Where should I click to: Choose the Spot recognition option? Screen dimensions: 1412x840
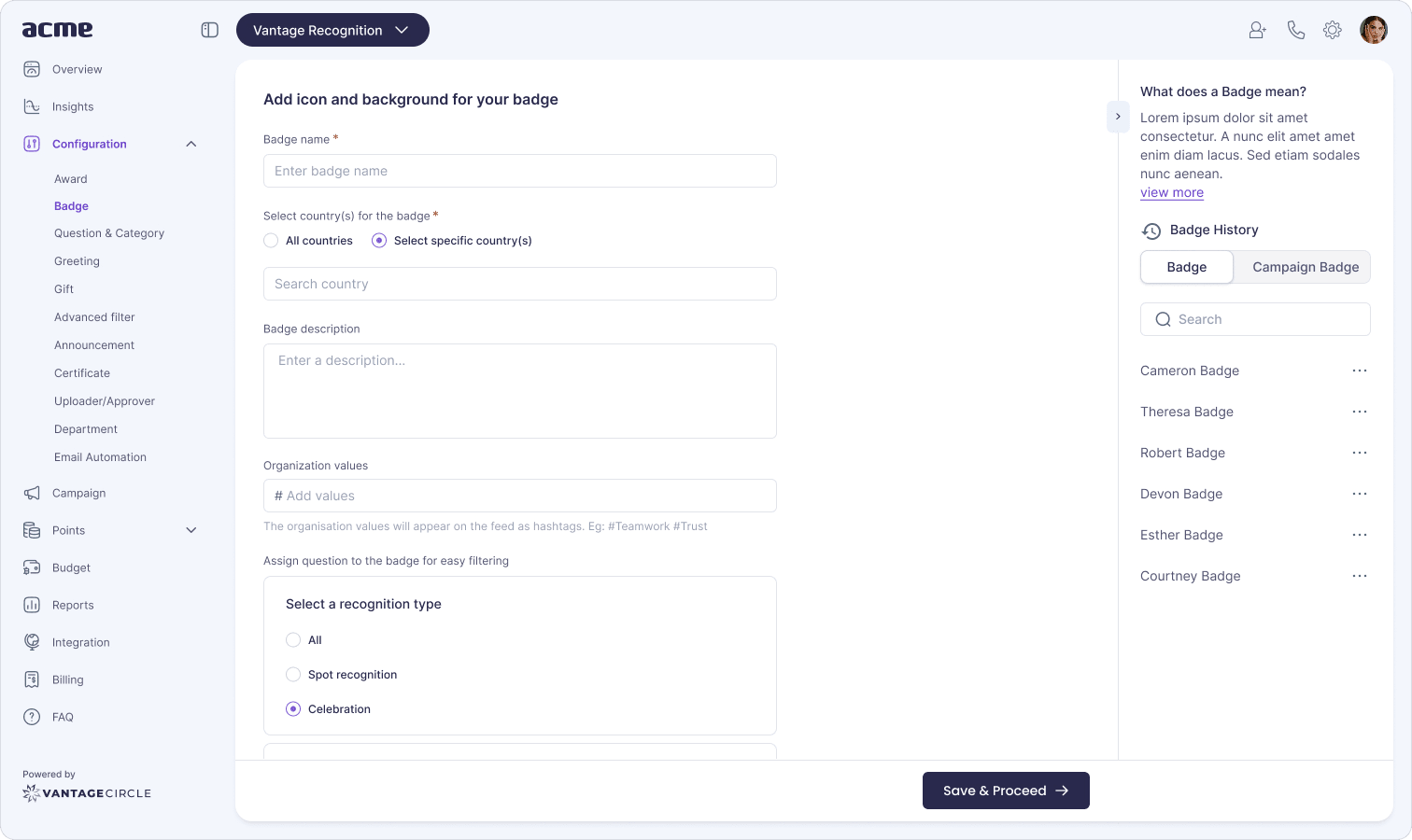pyautogui.click(x=293, y=674)
